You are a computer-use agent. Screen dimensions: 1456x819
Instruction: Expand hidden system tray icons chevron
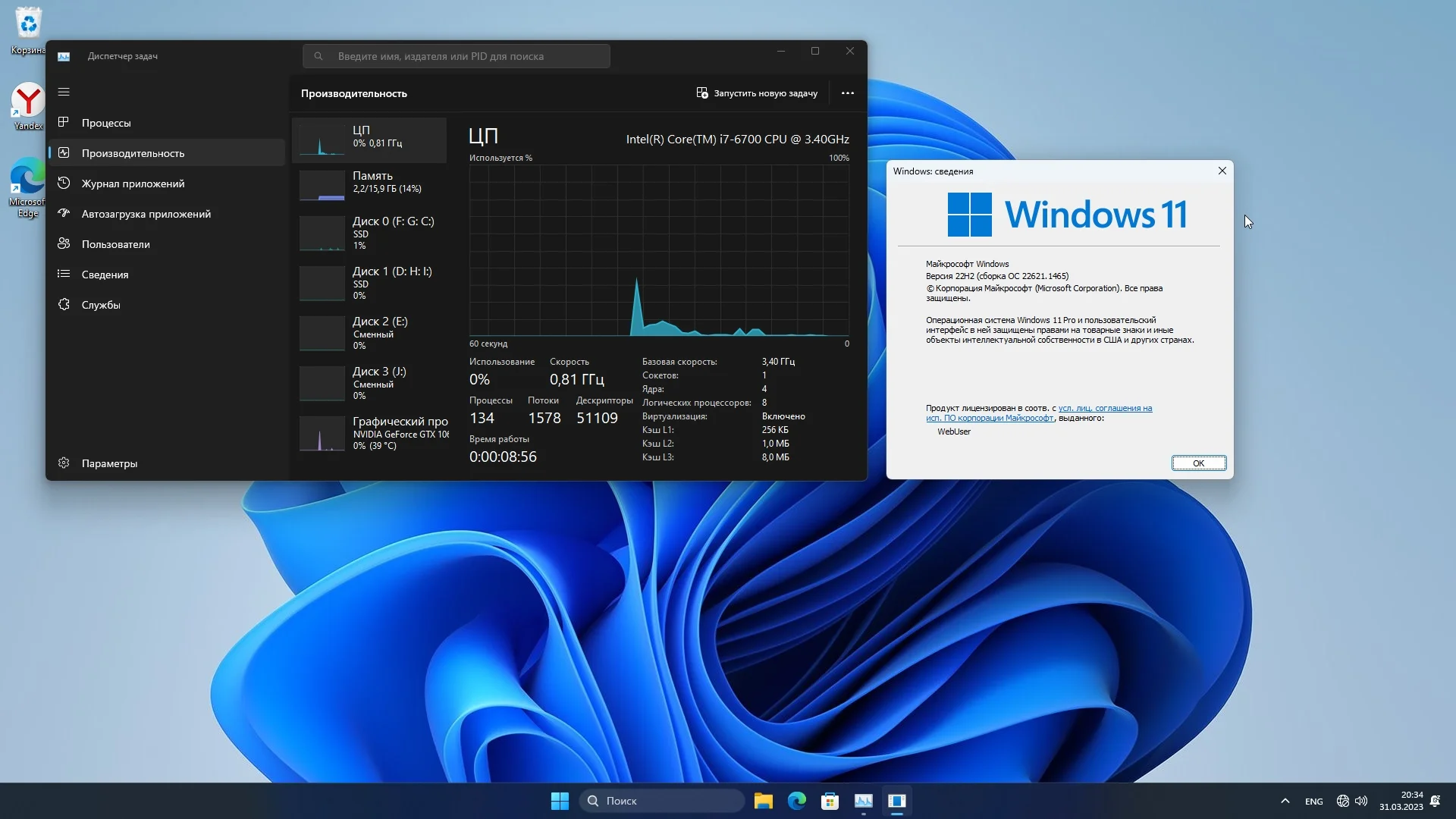(x=1285, y=801)
